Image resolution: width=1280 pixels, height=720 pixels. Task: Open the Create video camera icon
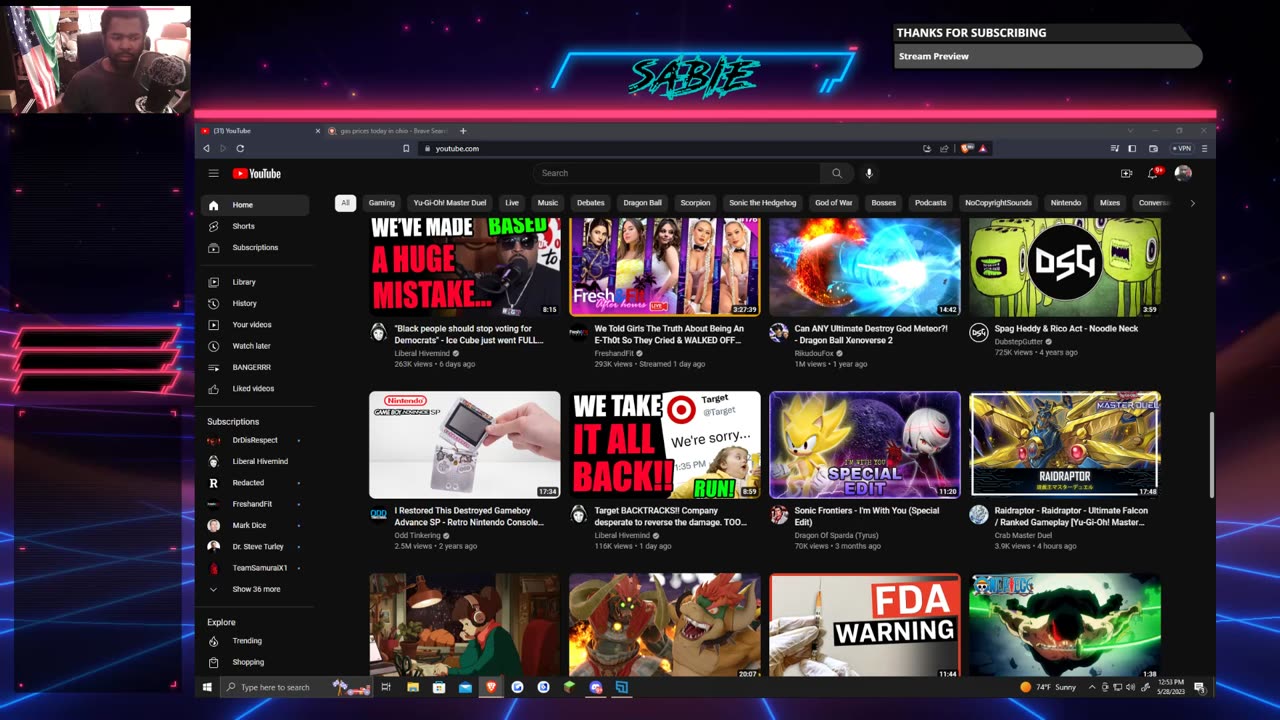(1126, 173)
